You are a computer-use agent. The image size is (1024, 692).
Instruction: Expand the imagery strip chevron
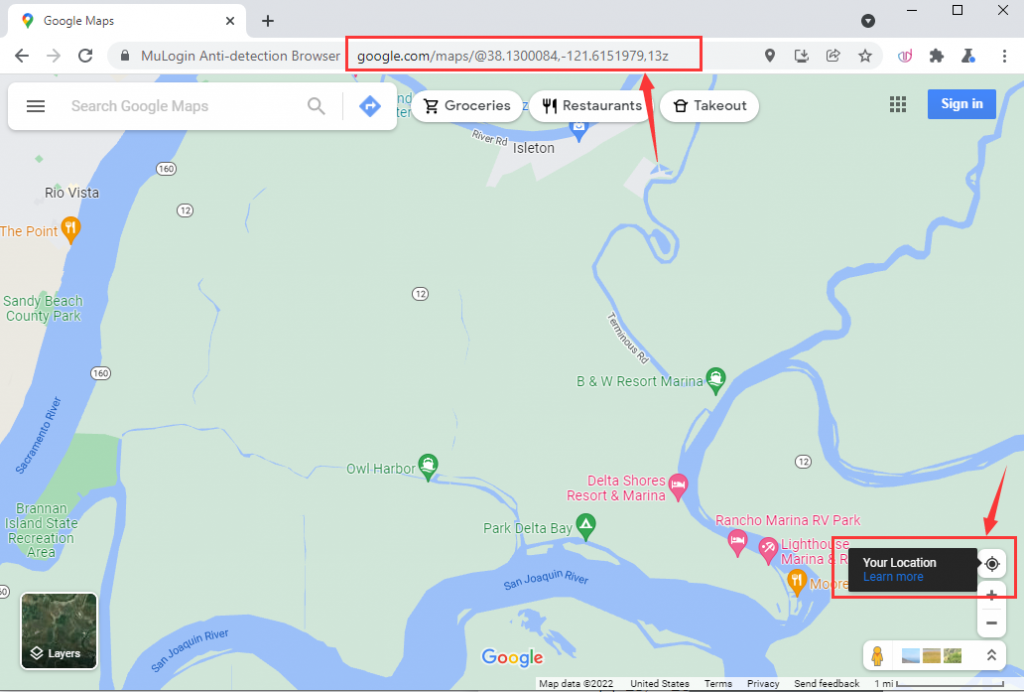(x=991, y=655)
